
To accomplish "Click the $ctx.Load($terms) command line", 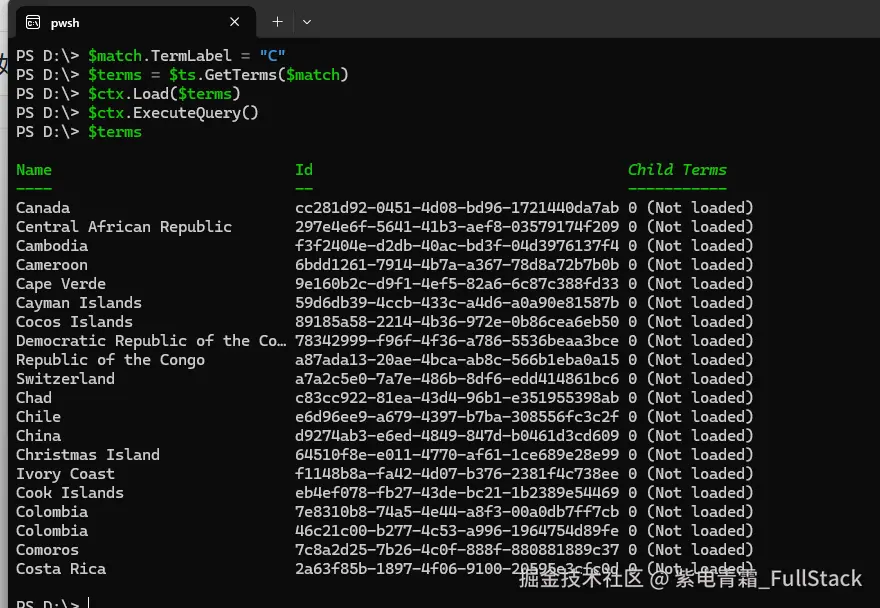I will [x=129, y=94].
